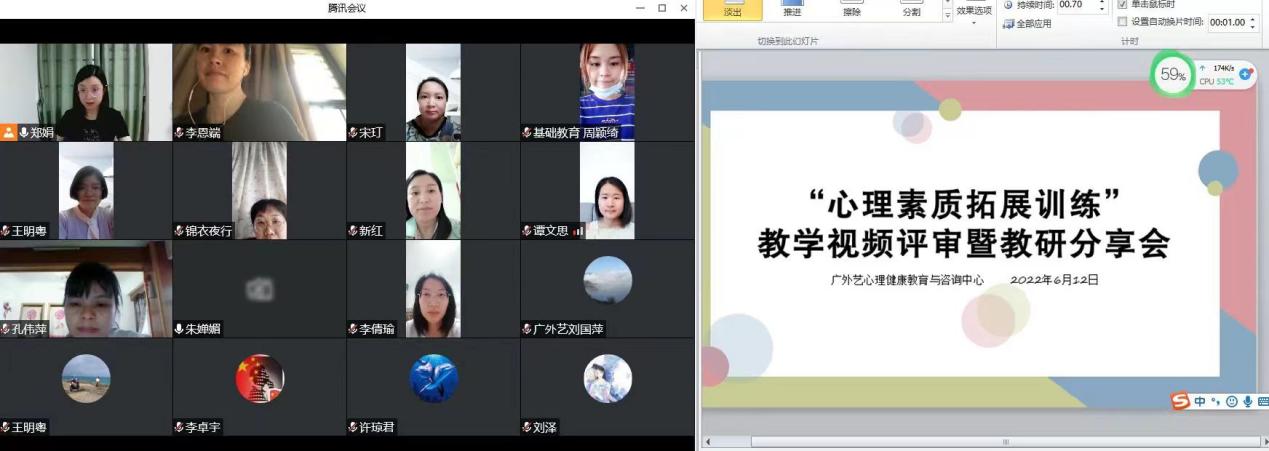Select the 擦除 (Wipe) transition
Image resolution: width=1269 pixels, height=451 pixels.
click(x=851, y=9)
